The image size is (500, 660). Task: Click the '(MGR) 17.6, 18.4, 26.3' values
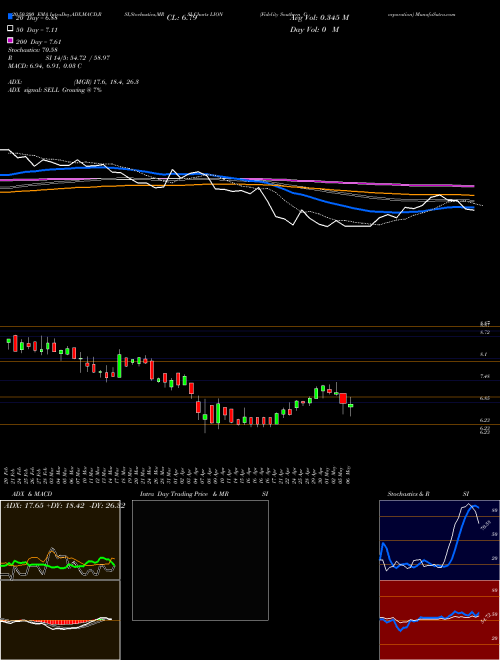[x=106, y=82]
